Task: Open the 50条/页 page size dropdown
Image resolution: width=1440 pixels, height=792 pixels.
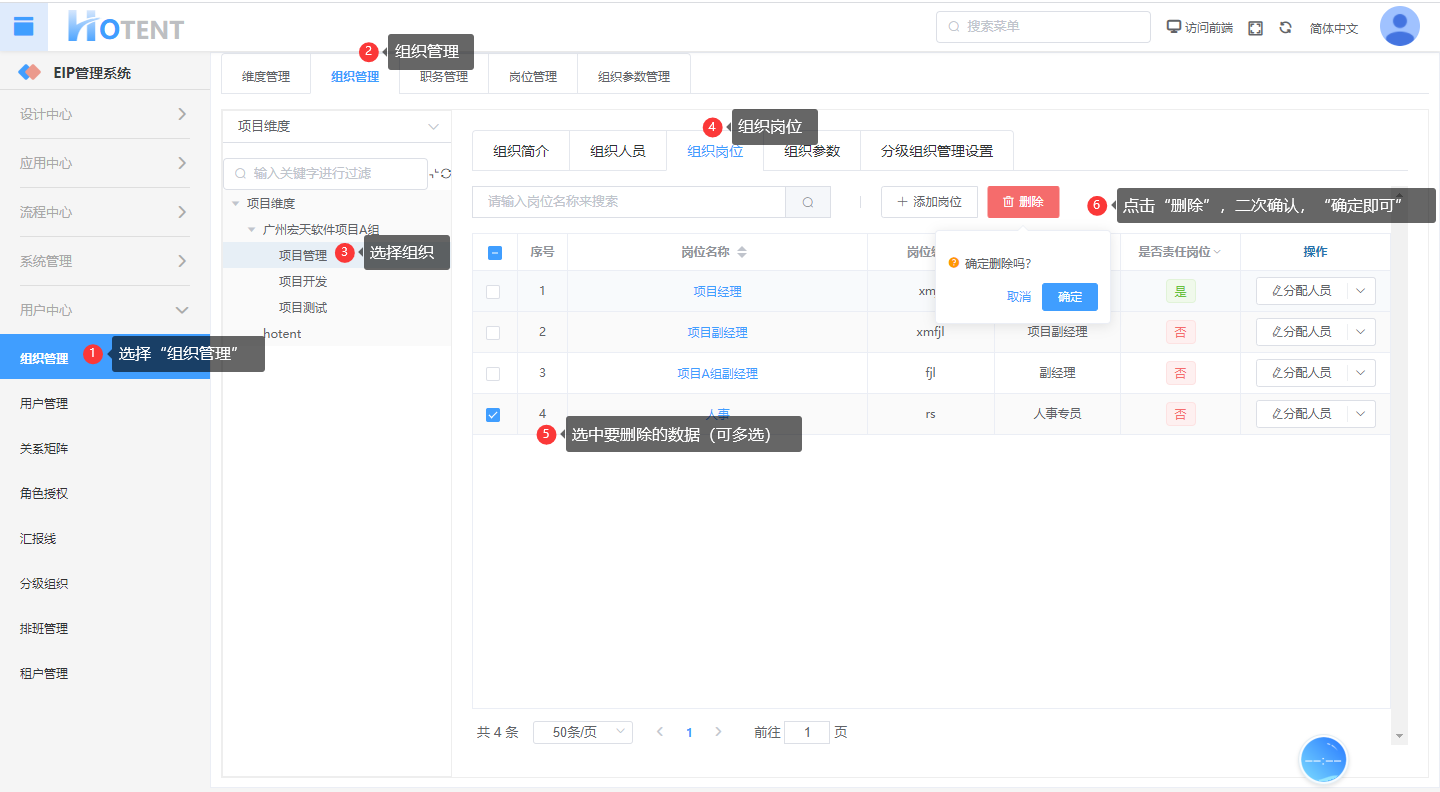Action: coord(582,732)
